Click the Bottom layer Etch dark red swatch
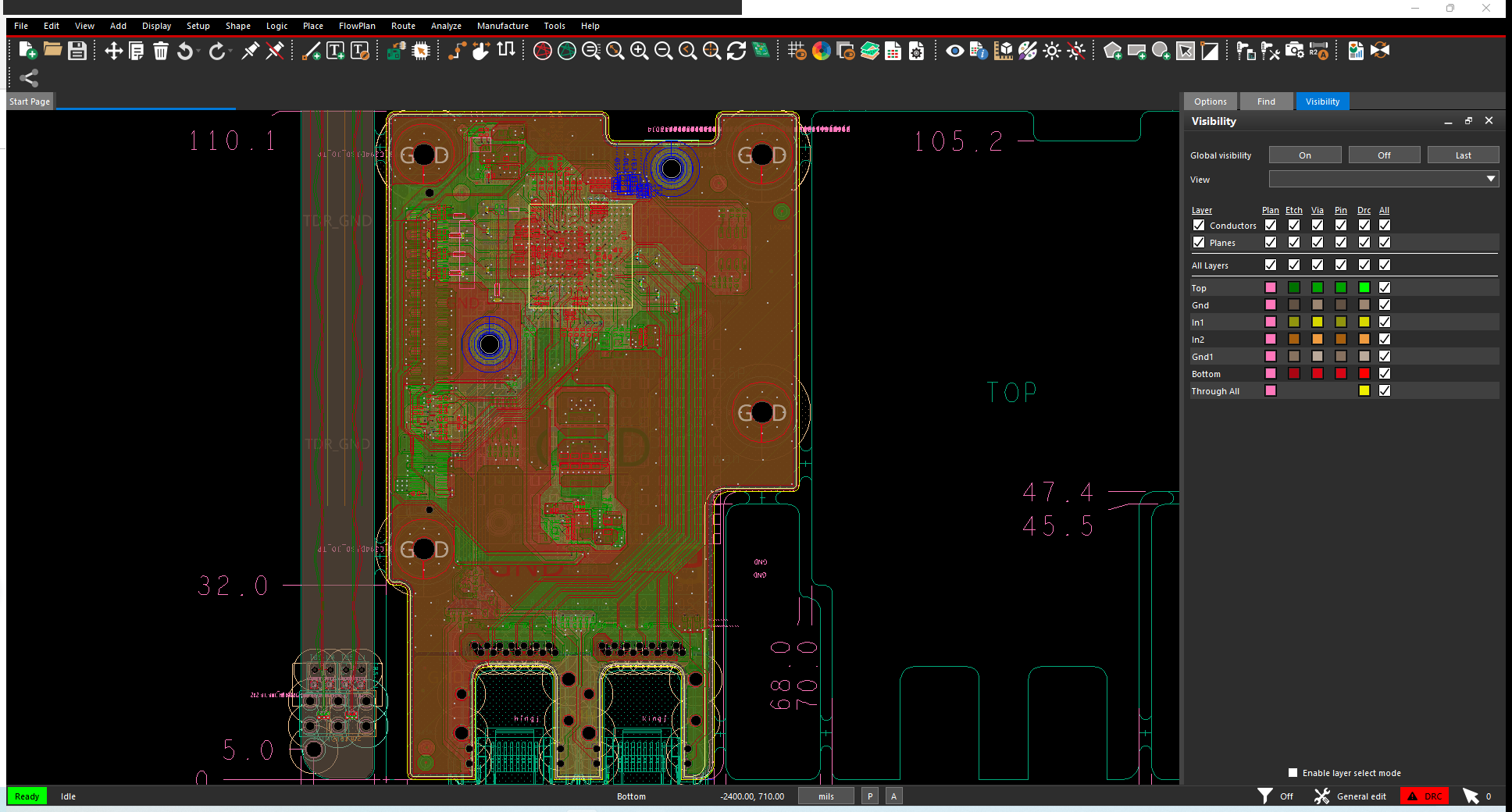Image resolution: width=1512 pixels, height=812 pixels. coord(1294,373)
